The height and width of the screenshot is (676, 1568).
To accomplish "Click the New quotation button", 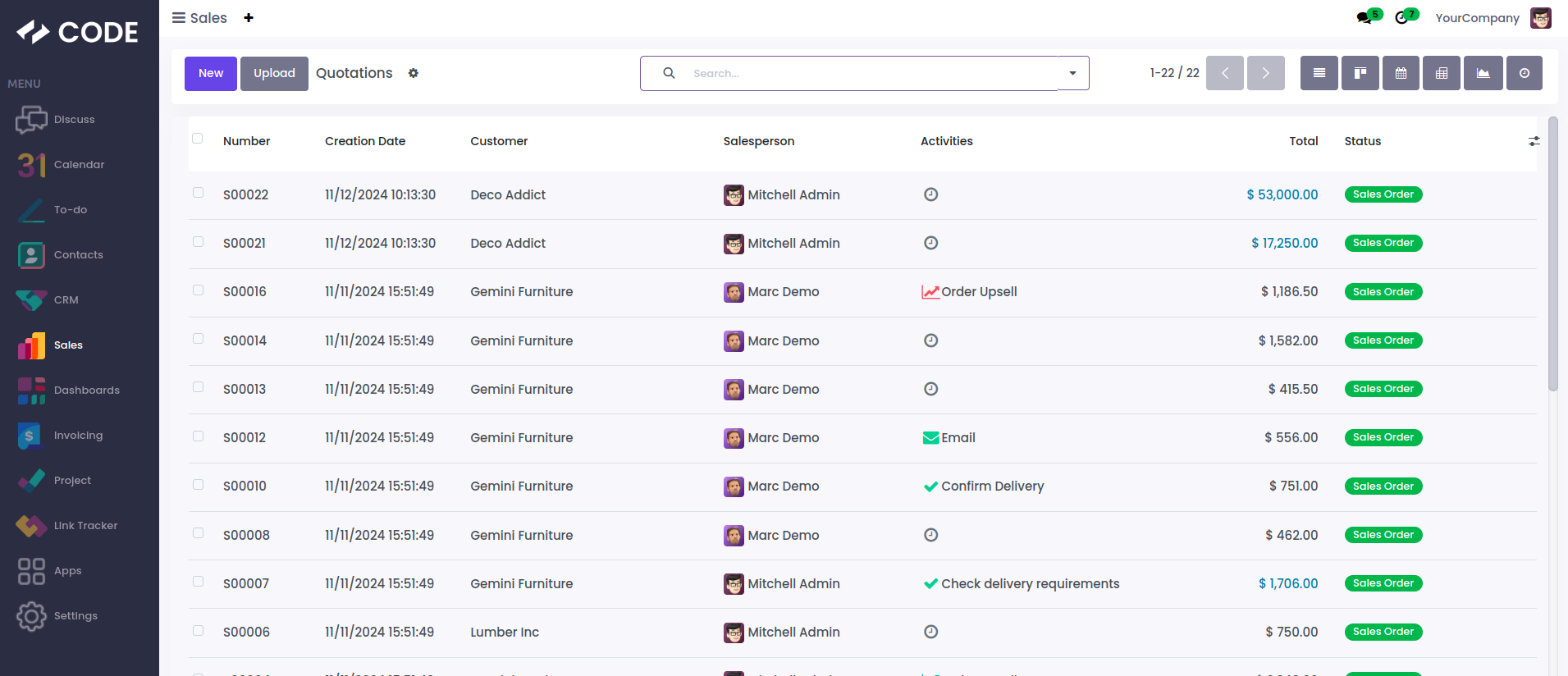I will 211,73.
